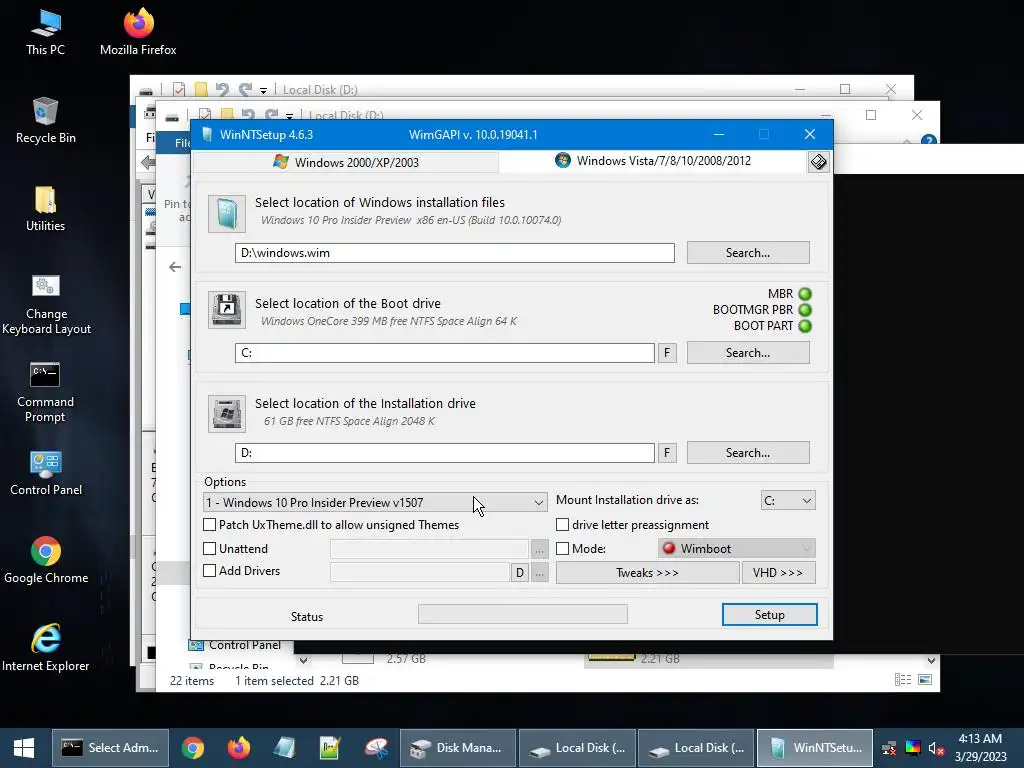Click the Installation drive D: path field
The height and width of the screenshot is (768, 1024).
pos(445,453)
